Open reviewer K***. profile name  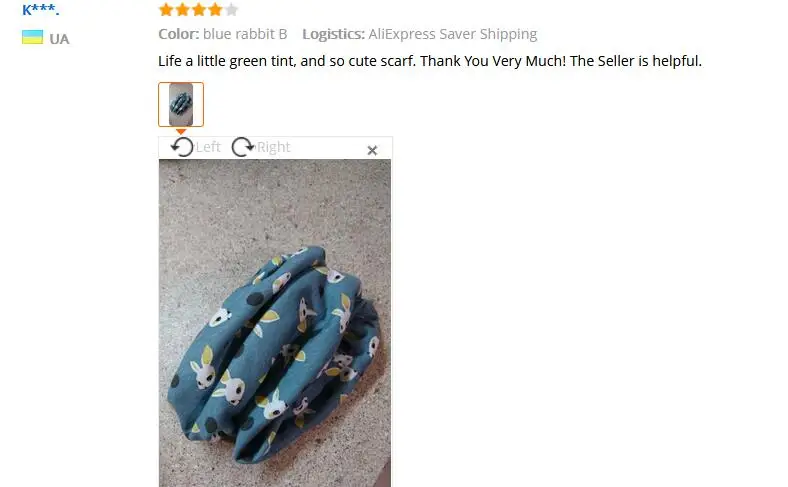[x=41, y=9]
